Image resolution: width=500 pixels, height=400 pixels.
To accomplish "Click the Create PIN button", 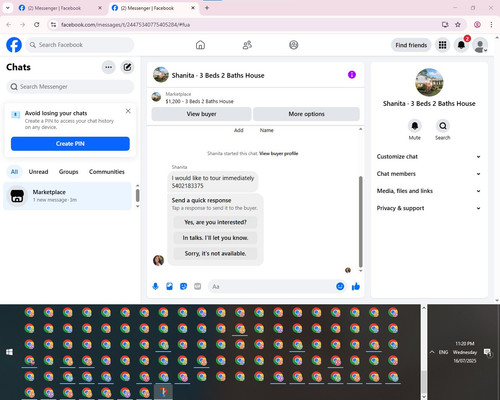I will click(x=70, y=144).
